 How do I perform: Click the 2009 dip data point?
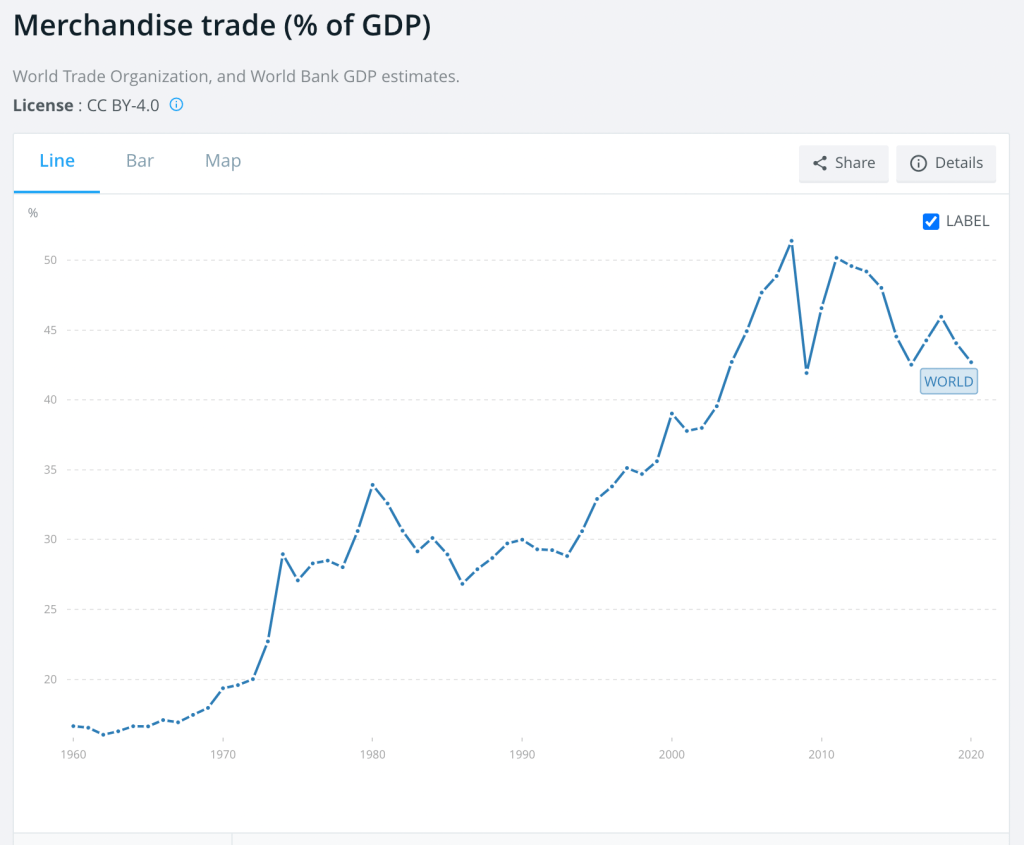[806, 373]
